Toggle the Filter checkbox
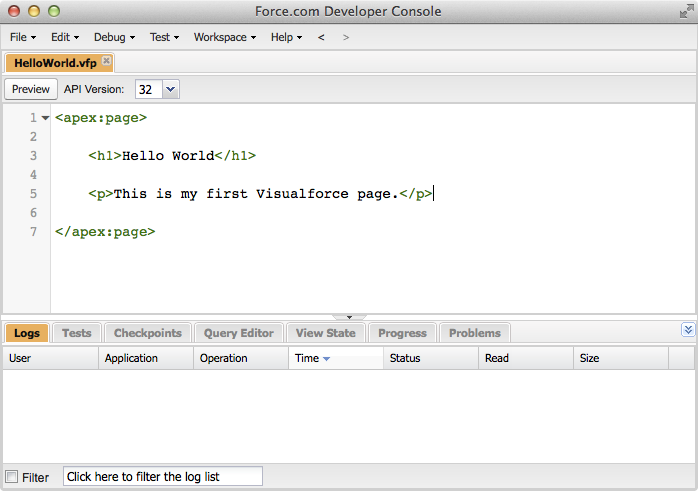 [12, 477]
